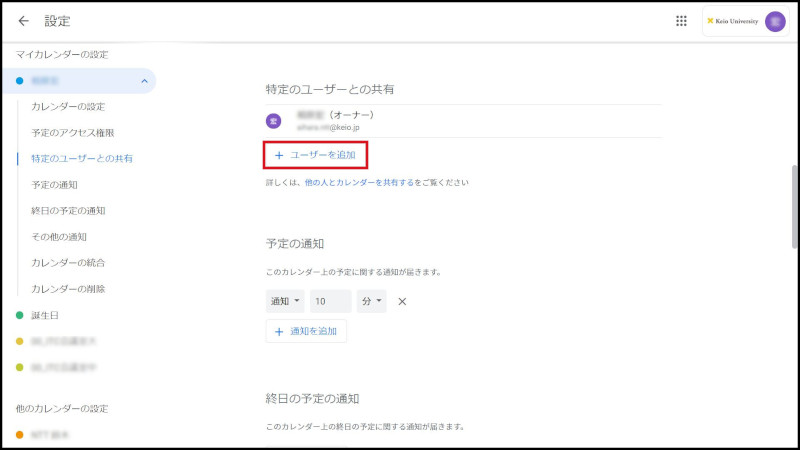Click the notification minutes field showing 10

pyautogui.click(x=330, y=301)
